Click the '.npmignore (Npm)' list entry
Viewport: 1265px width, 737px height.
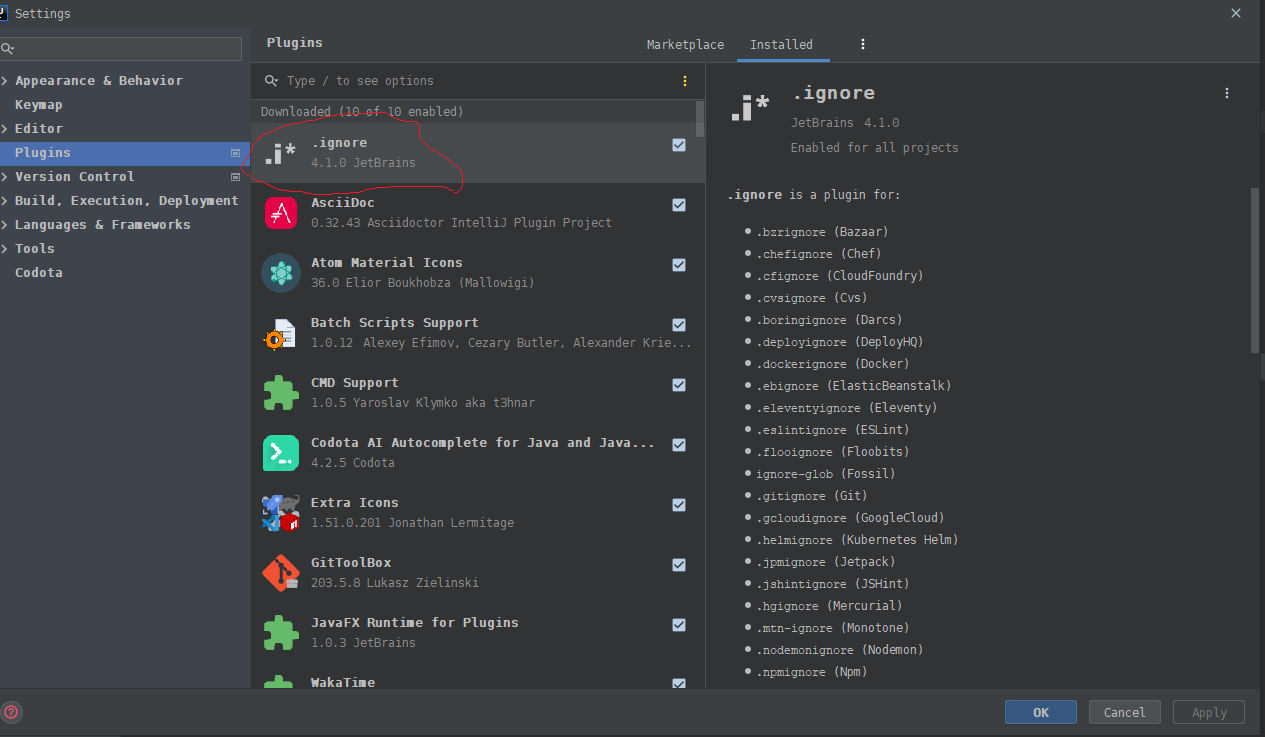[x=812, y=672]
